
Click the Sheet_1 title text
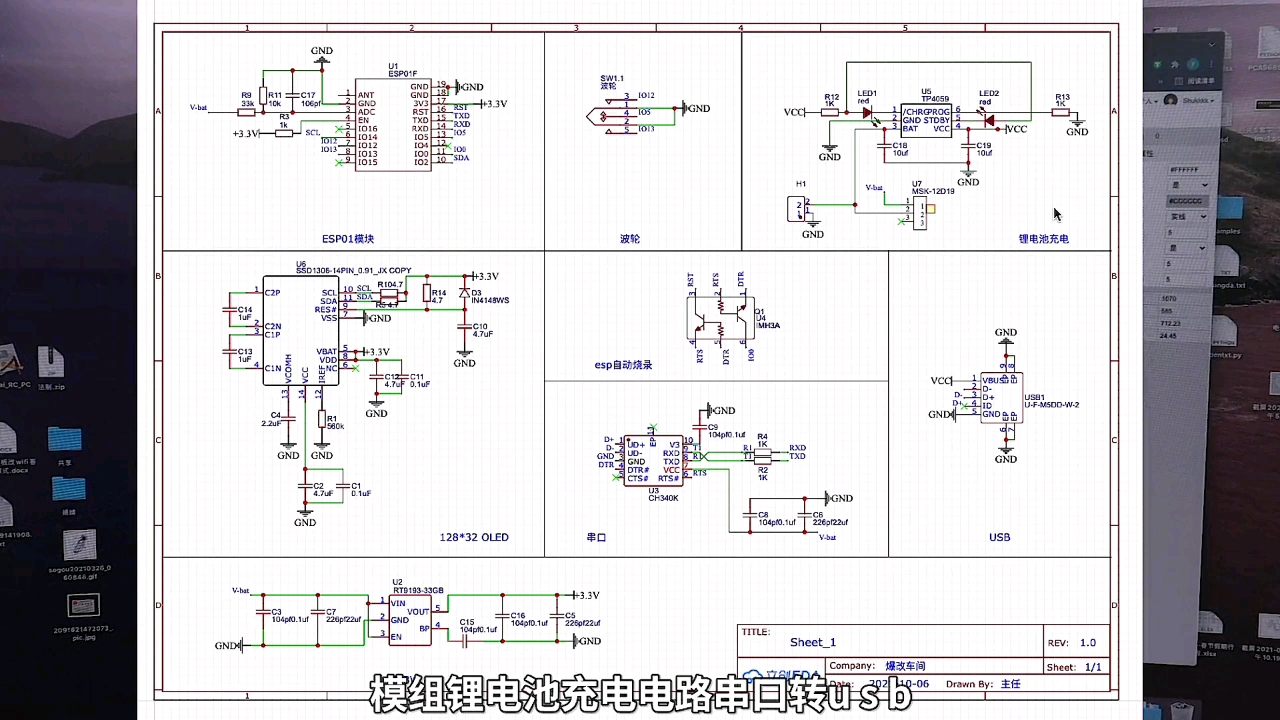click(813, 643)
